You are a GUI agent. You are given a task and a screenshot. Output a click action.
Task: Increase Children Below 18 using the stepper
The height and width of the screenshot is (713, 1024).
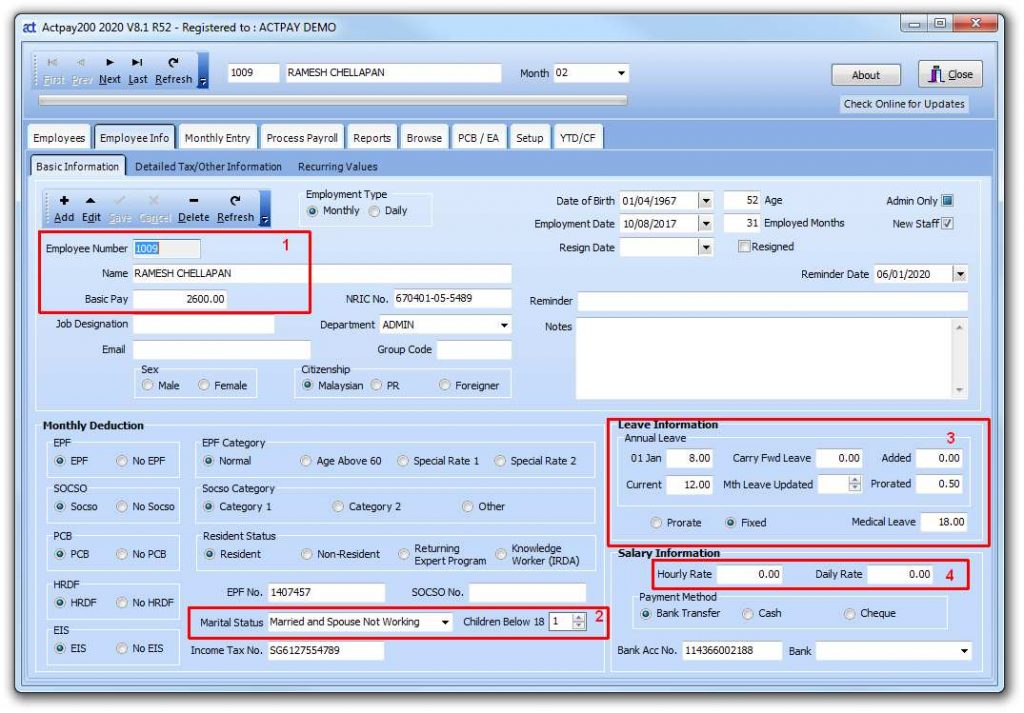[578, 618]
